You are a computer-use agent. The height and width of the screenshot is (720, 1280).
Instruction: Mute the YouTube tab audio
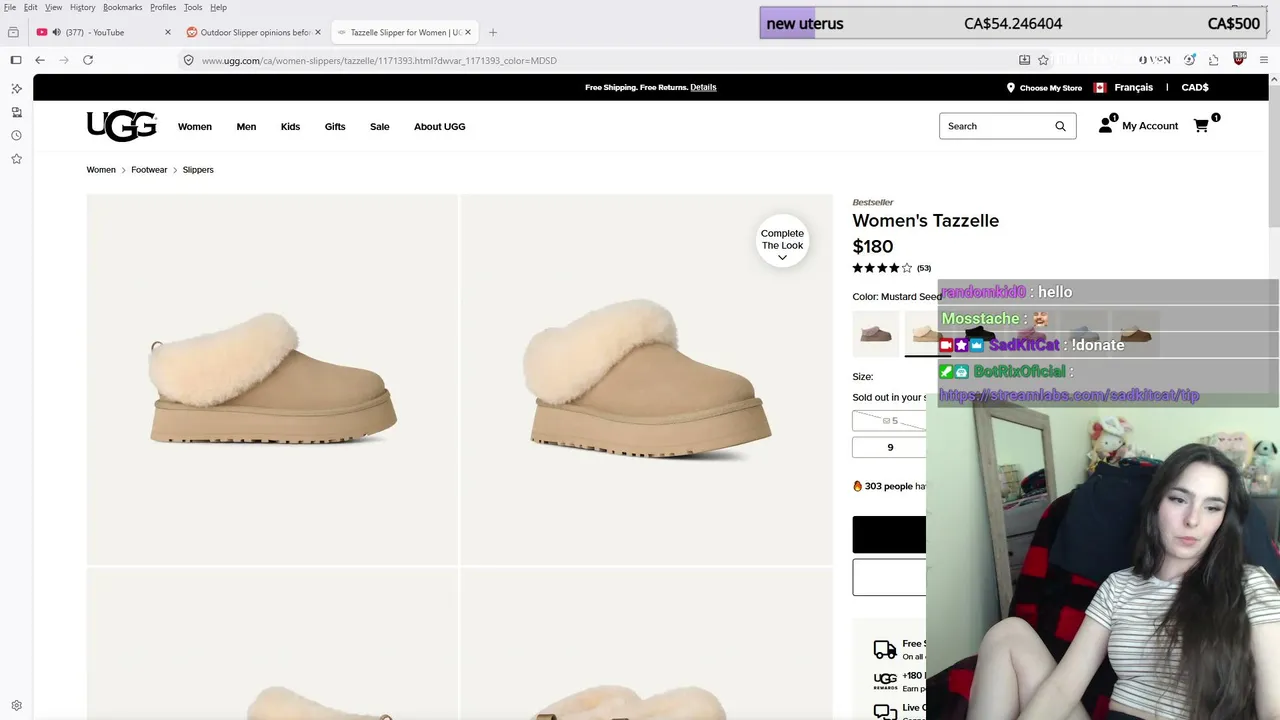tap(56, 32)
